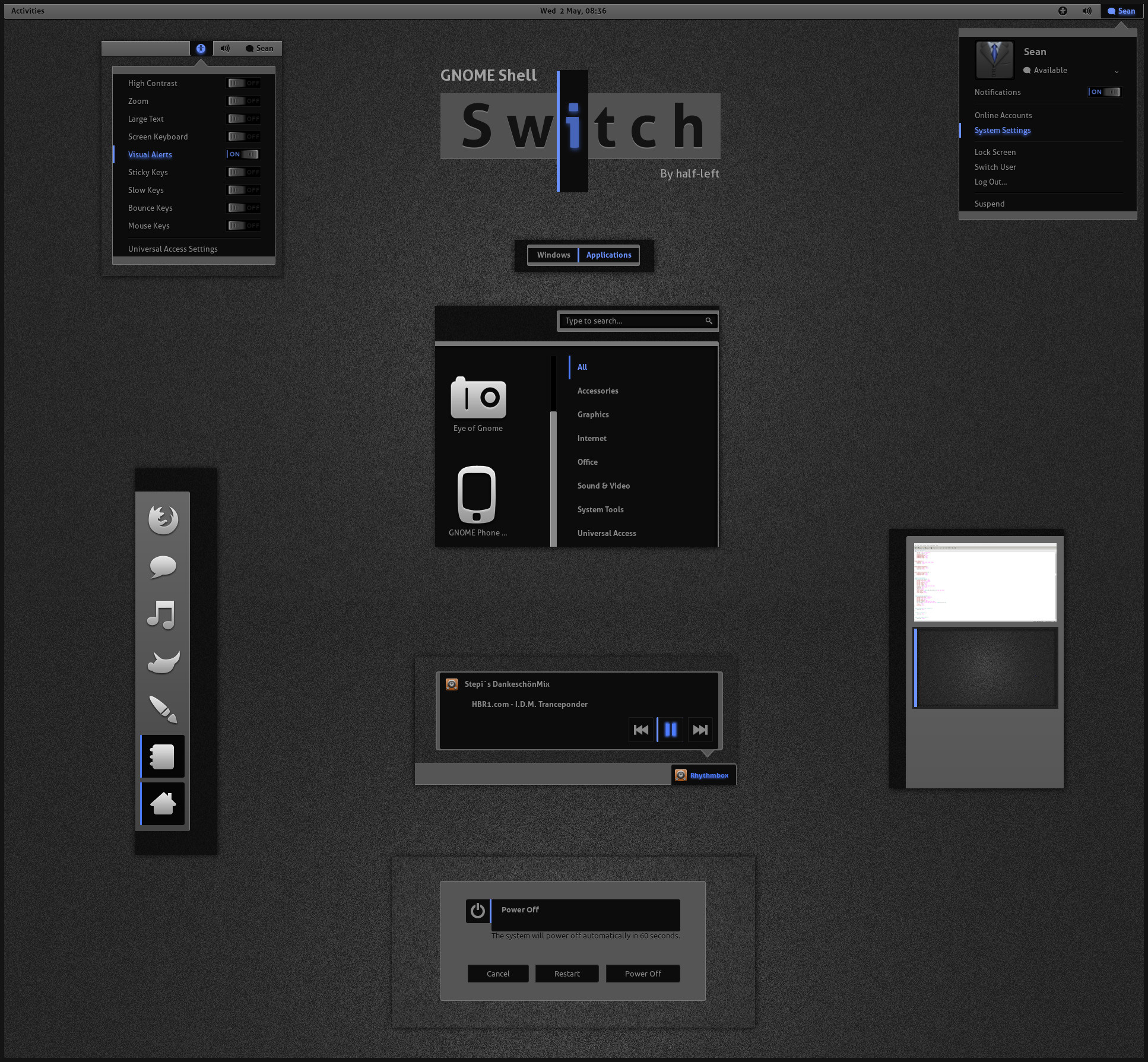Select System Settings from user menu
The image size is (1148, 1062).
tap(1002, 131)
